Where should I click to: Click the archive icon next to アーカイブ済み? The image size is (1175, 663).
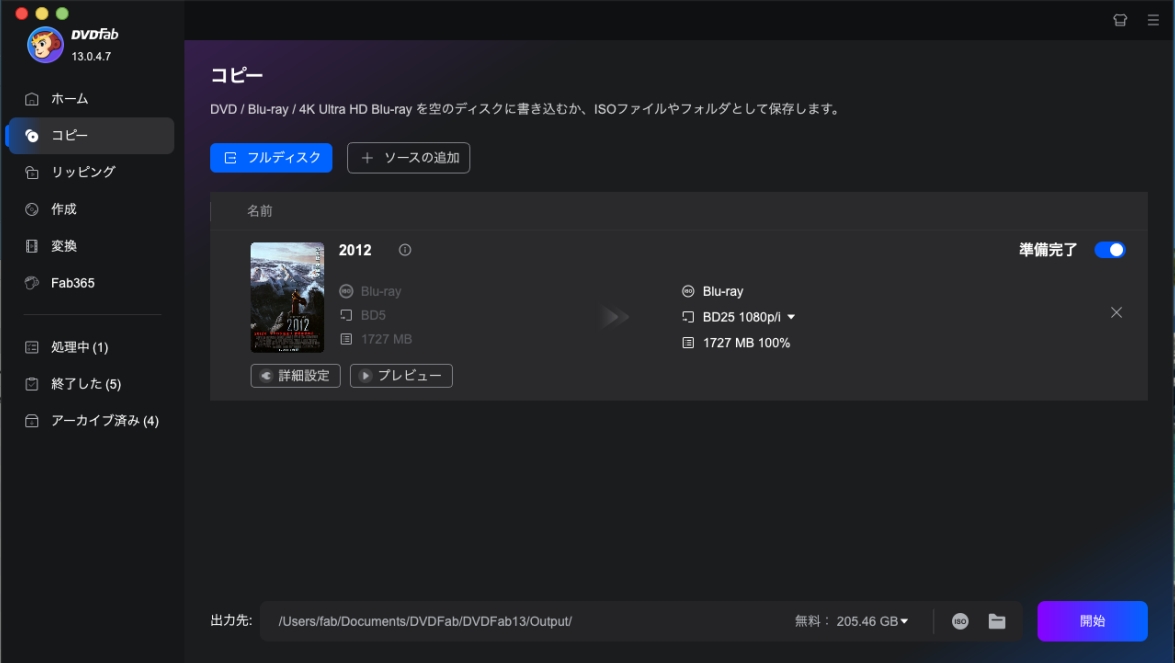point(31,420)
